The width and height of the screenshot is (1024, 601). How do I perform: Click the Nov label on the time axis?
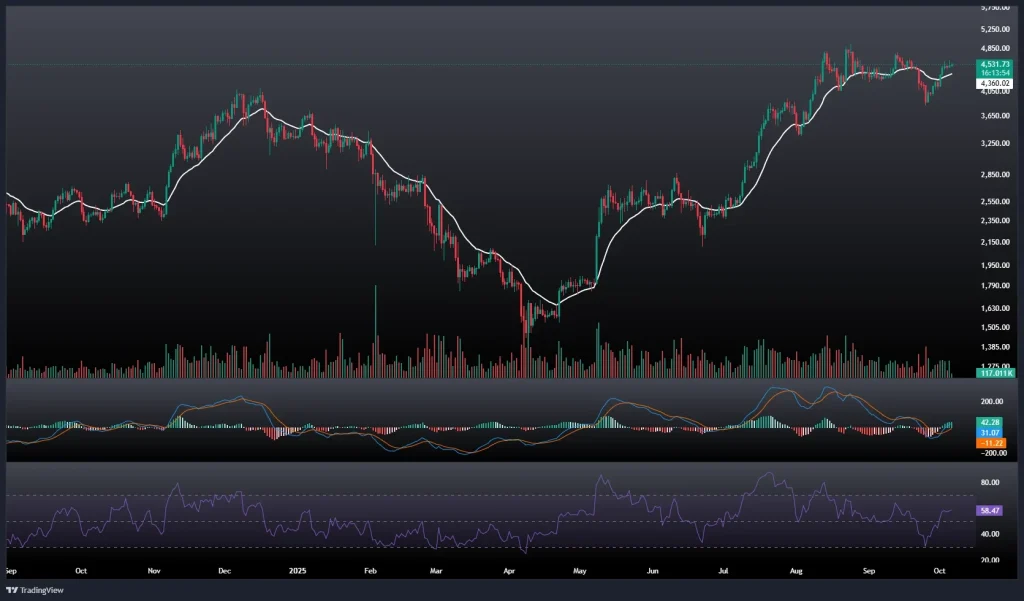[154, 571]
